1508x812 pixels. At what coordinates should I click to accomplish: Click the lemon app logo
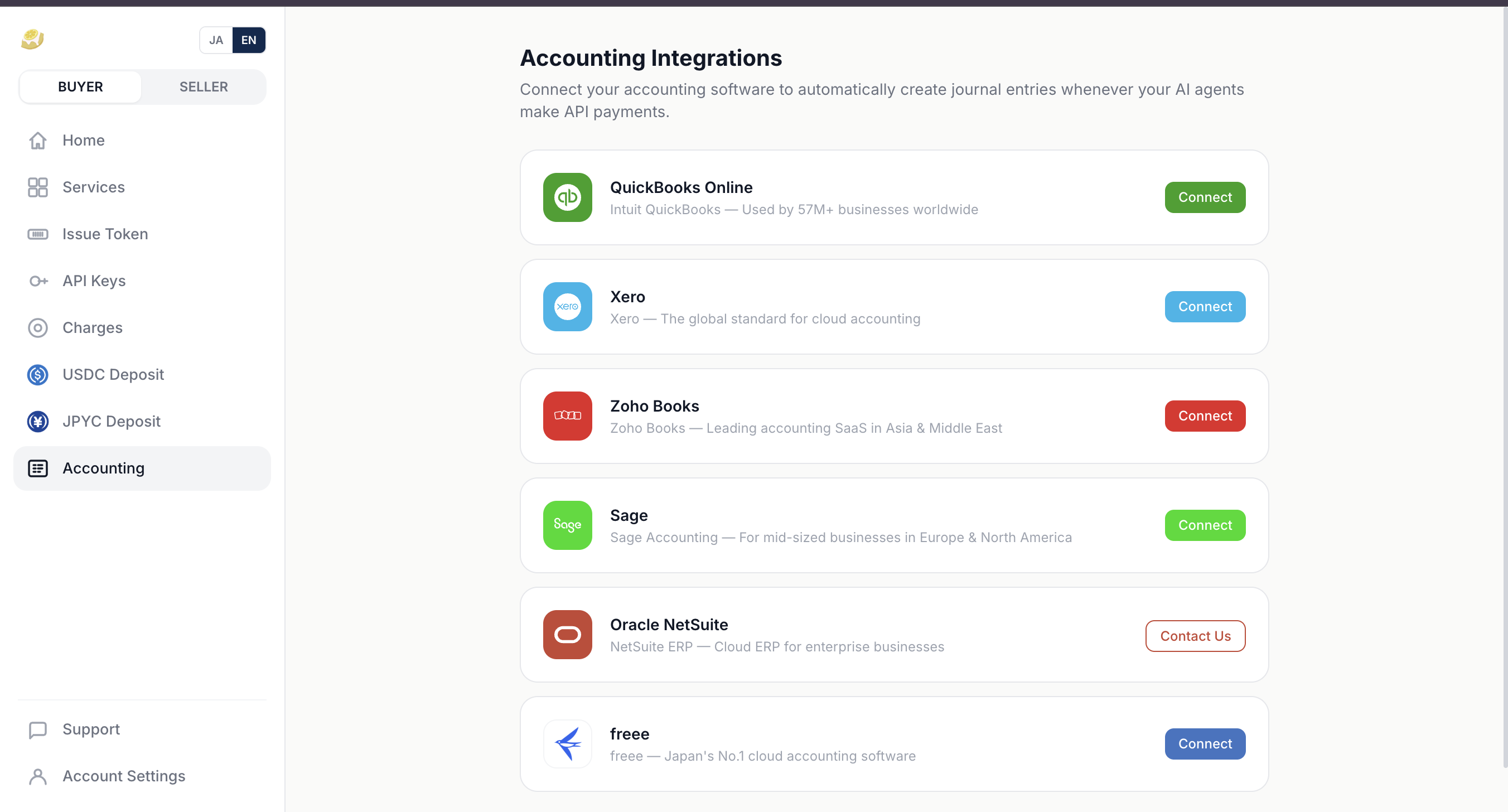pyautogui.click(x=32, y=39)
